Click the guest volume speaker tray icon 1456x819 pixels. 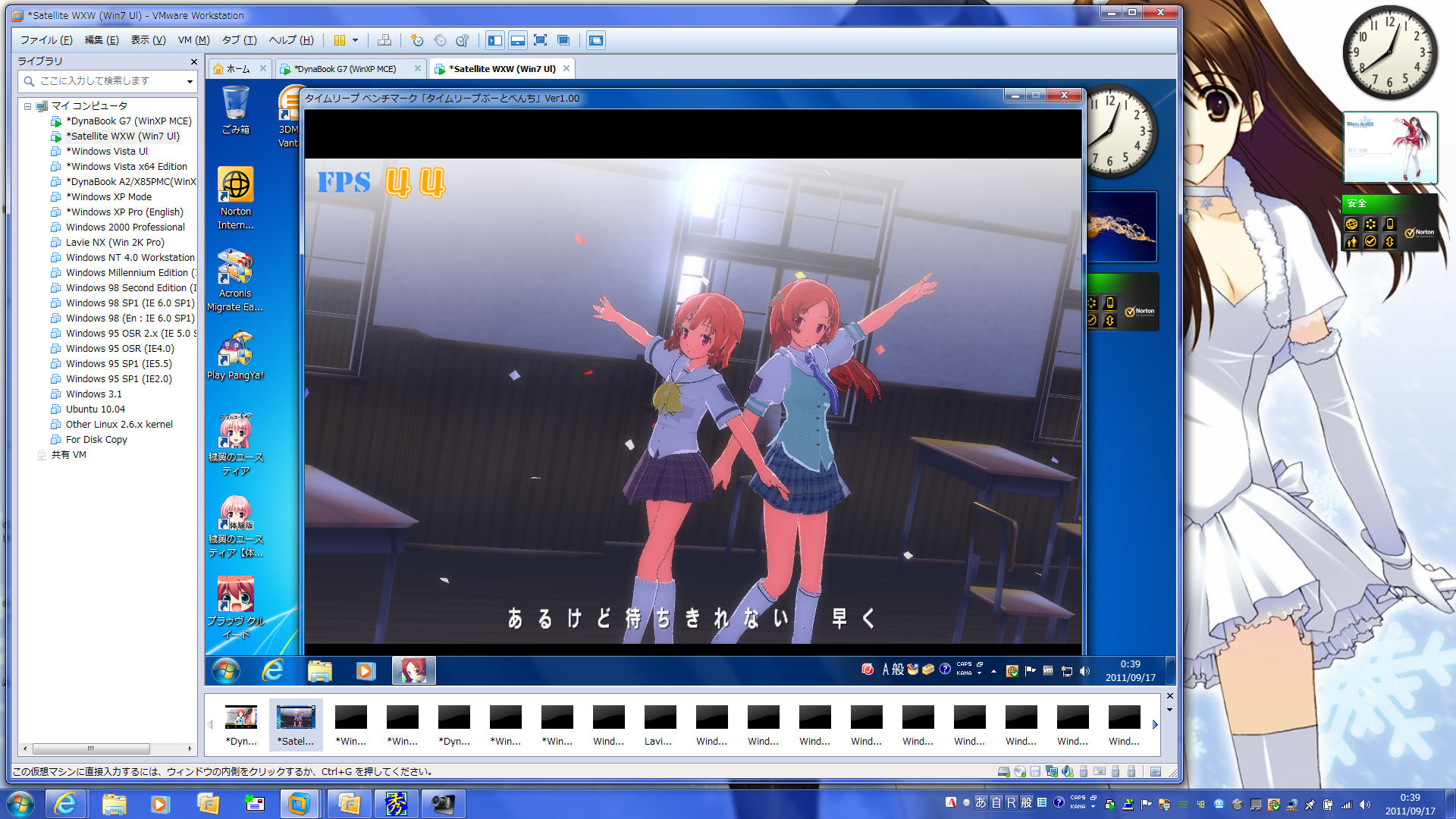tap(1084, 671)
